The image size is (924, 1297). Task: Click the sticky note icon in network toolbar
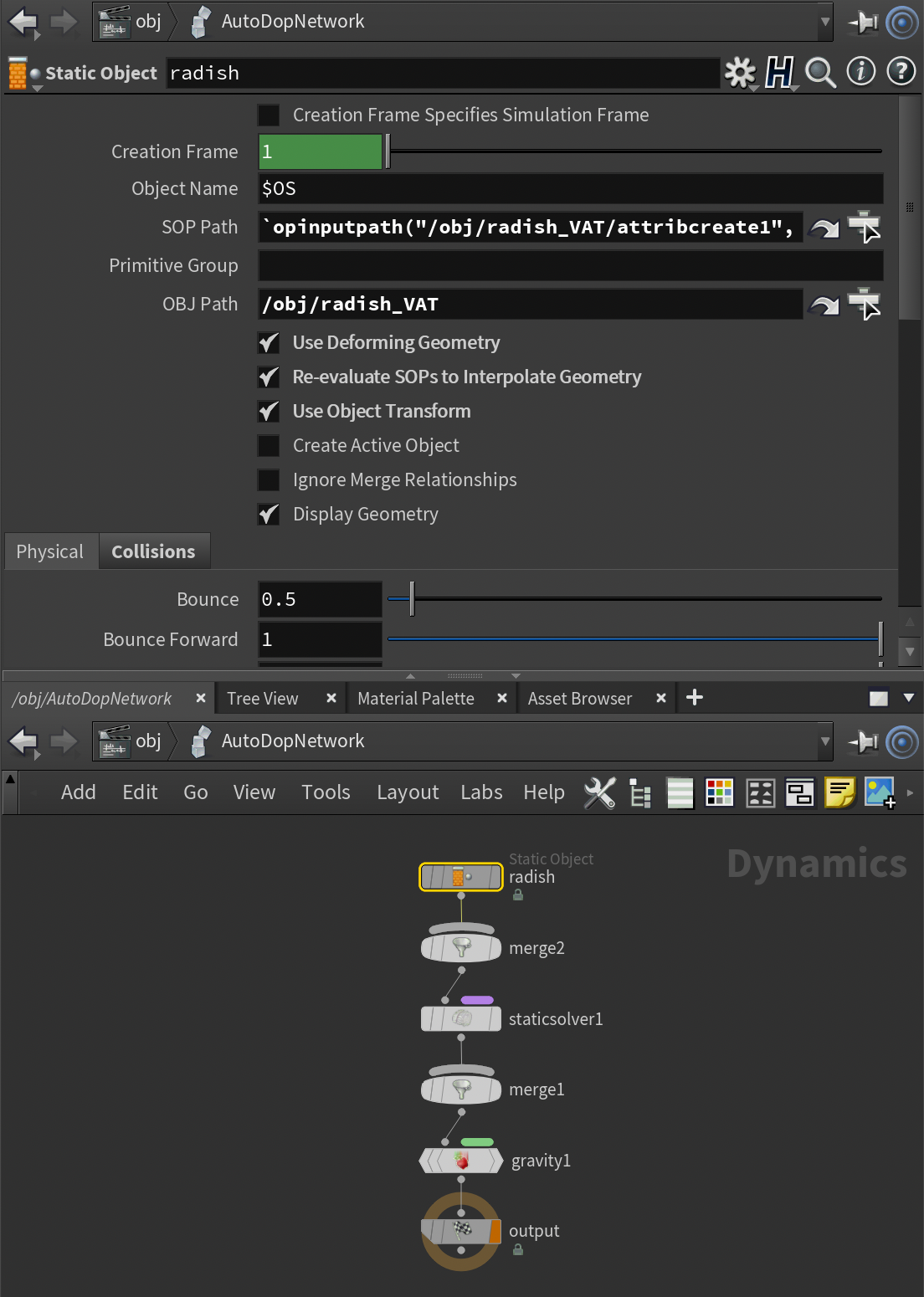(x=839, y=792)
